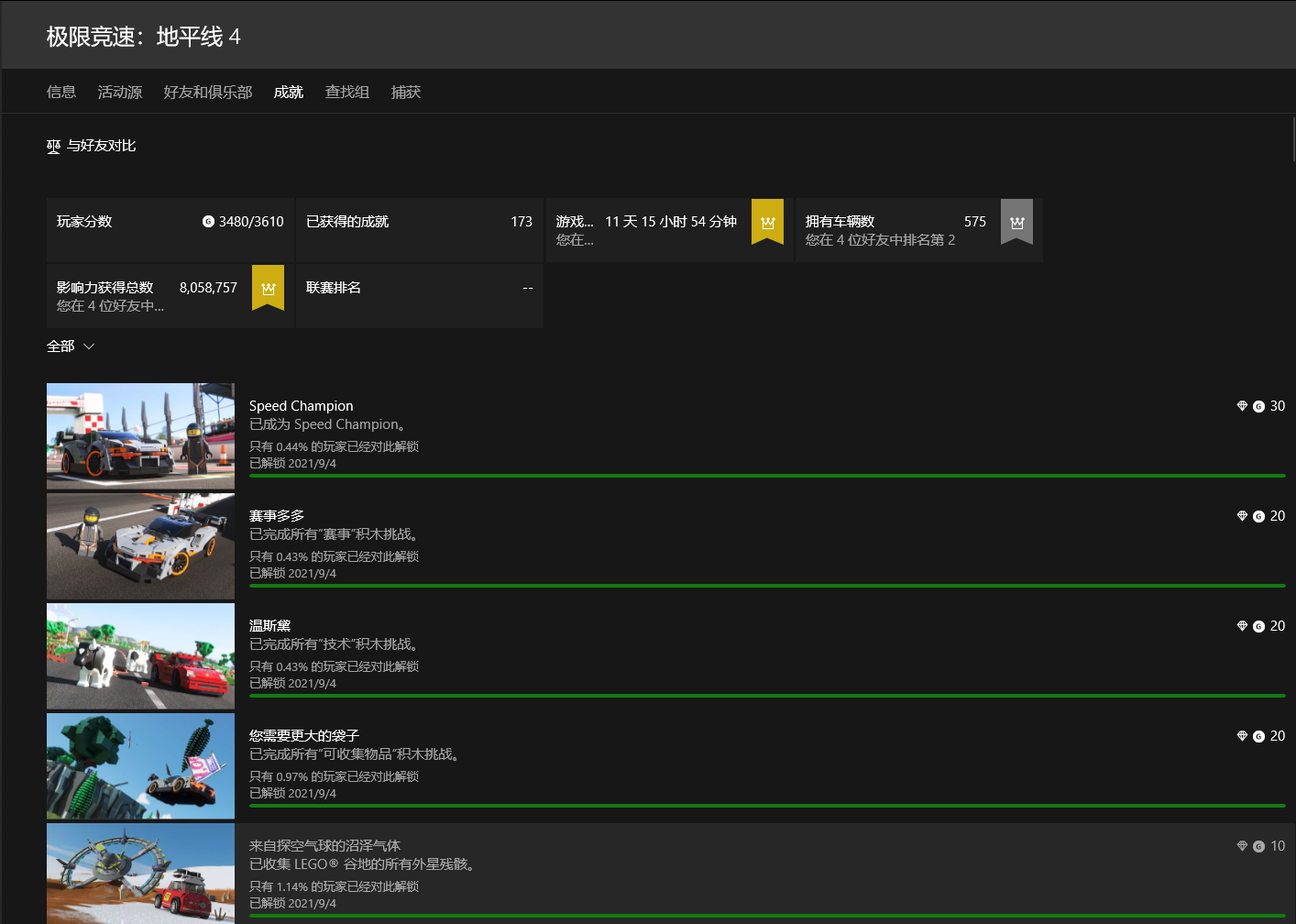Select the Speed Champion achievement title
Screen dimensions: 1296x924
[302, 406]
